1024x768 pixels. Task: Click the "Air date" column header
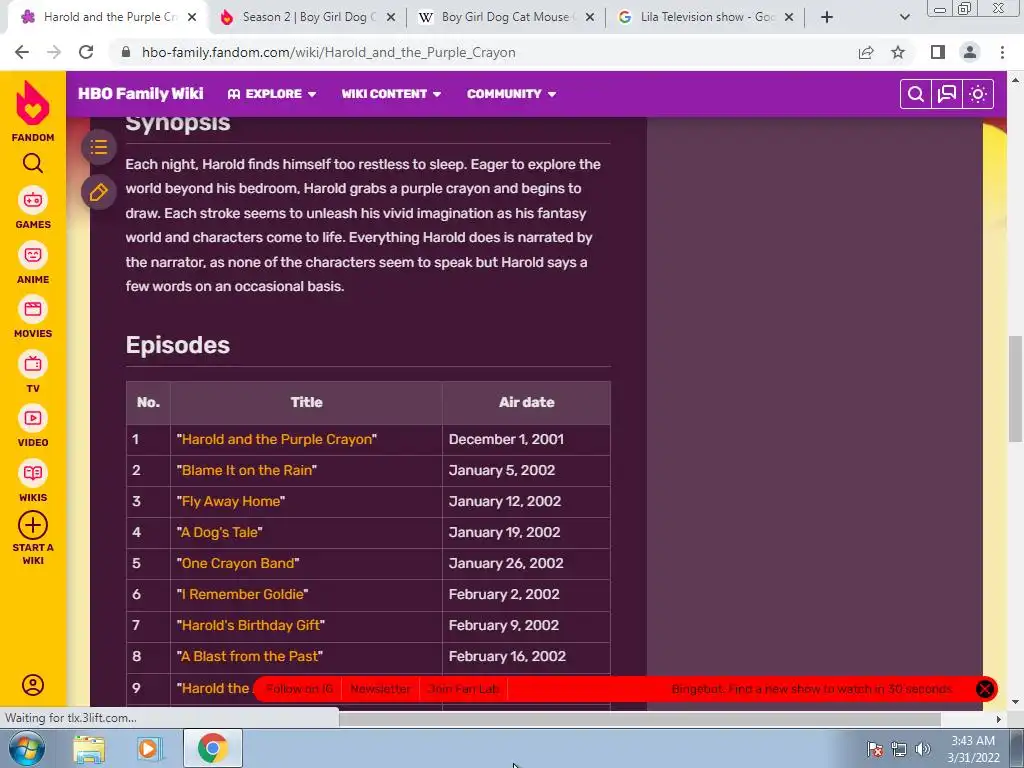526,402
